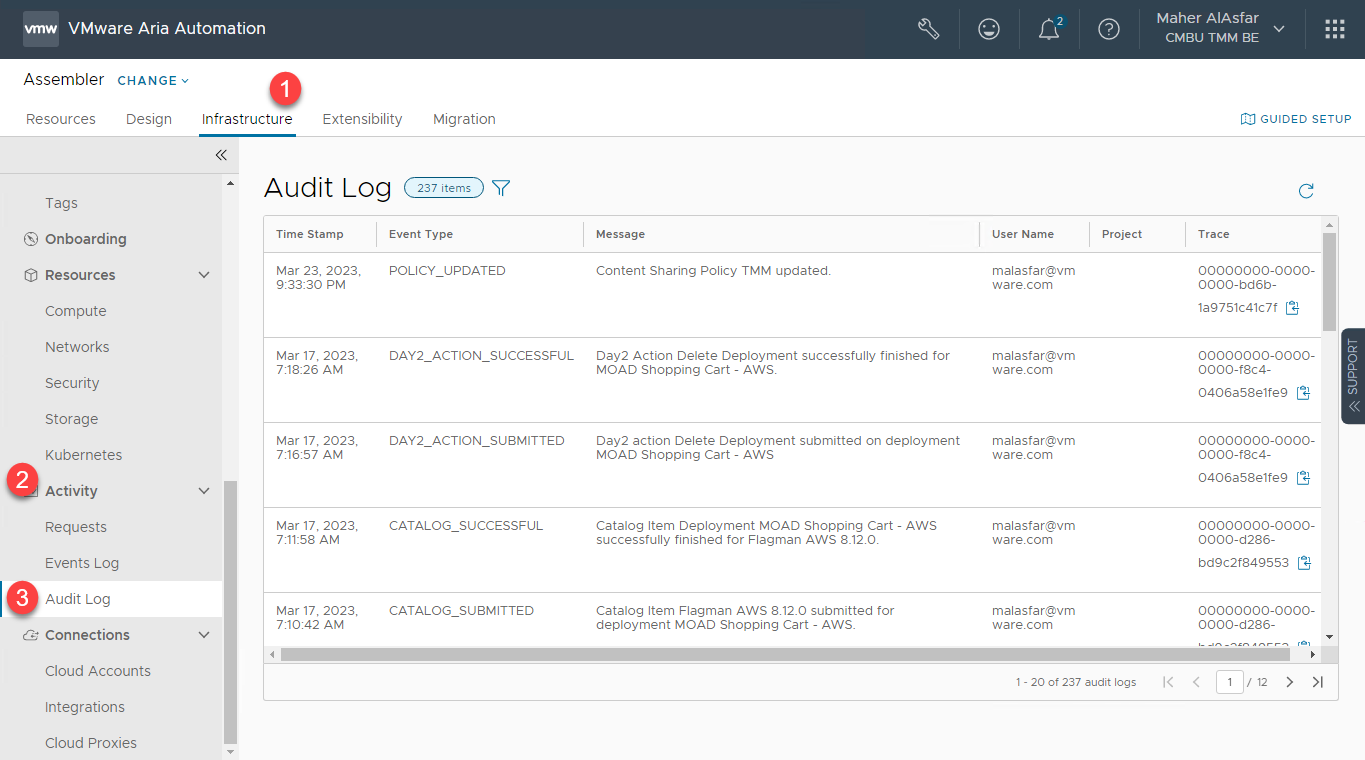Viewport: 1365px width, 760px height.
Task: Click the help question mark icon
Action: pyautogui.click(x=1109, y=29)
